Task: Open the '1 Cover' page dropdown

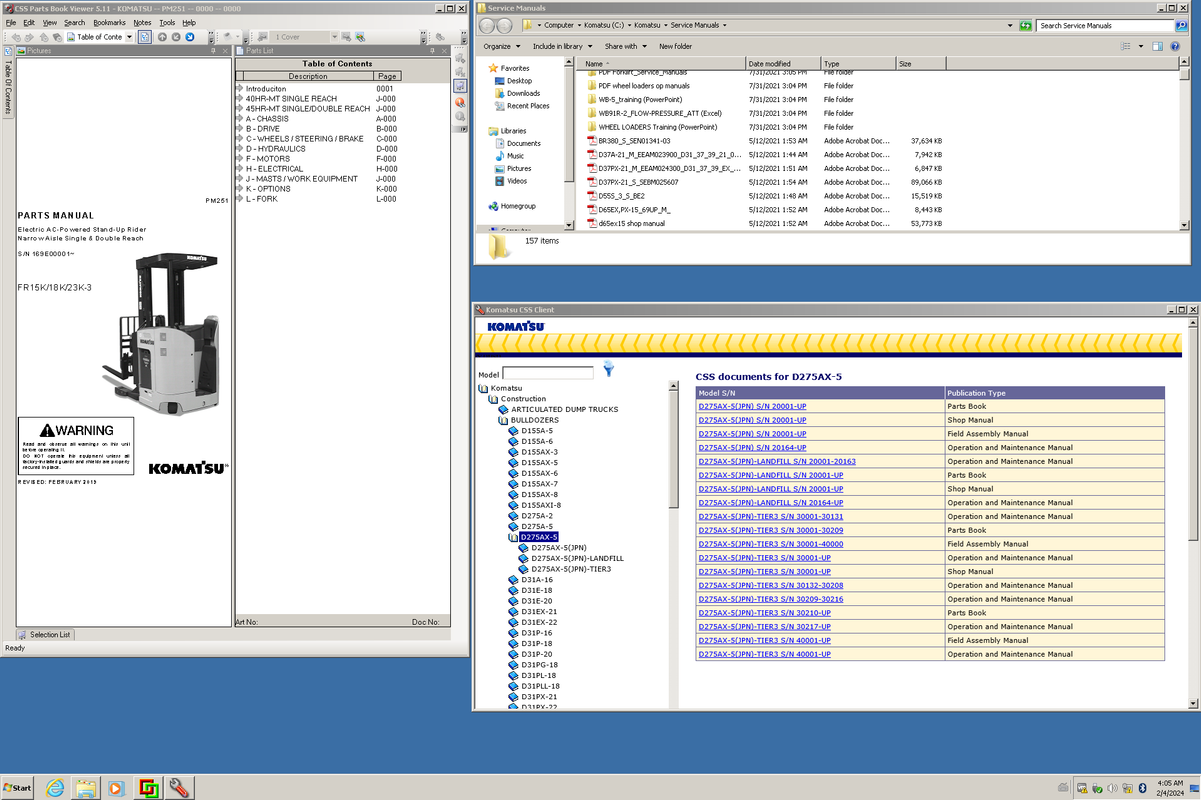Action: tap(333, 37)
